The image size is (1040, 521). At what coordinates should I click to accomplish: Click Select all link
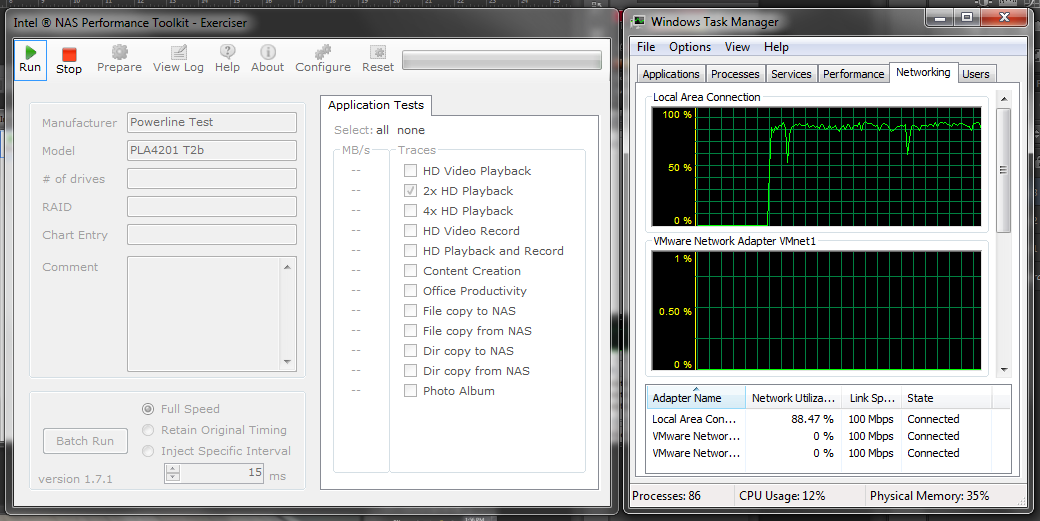383,130
